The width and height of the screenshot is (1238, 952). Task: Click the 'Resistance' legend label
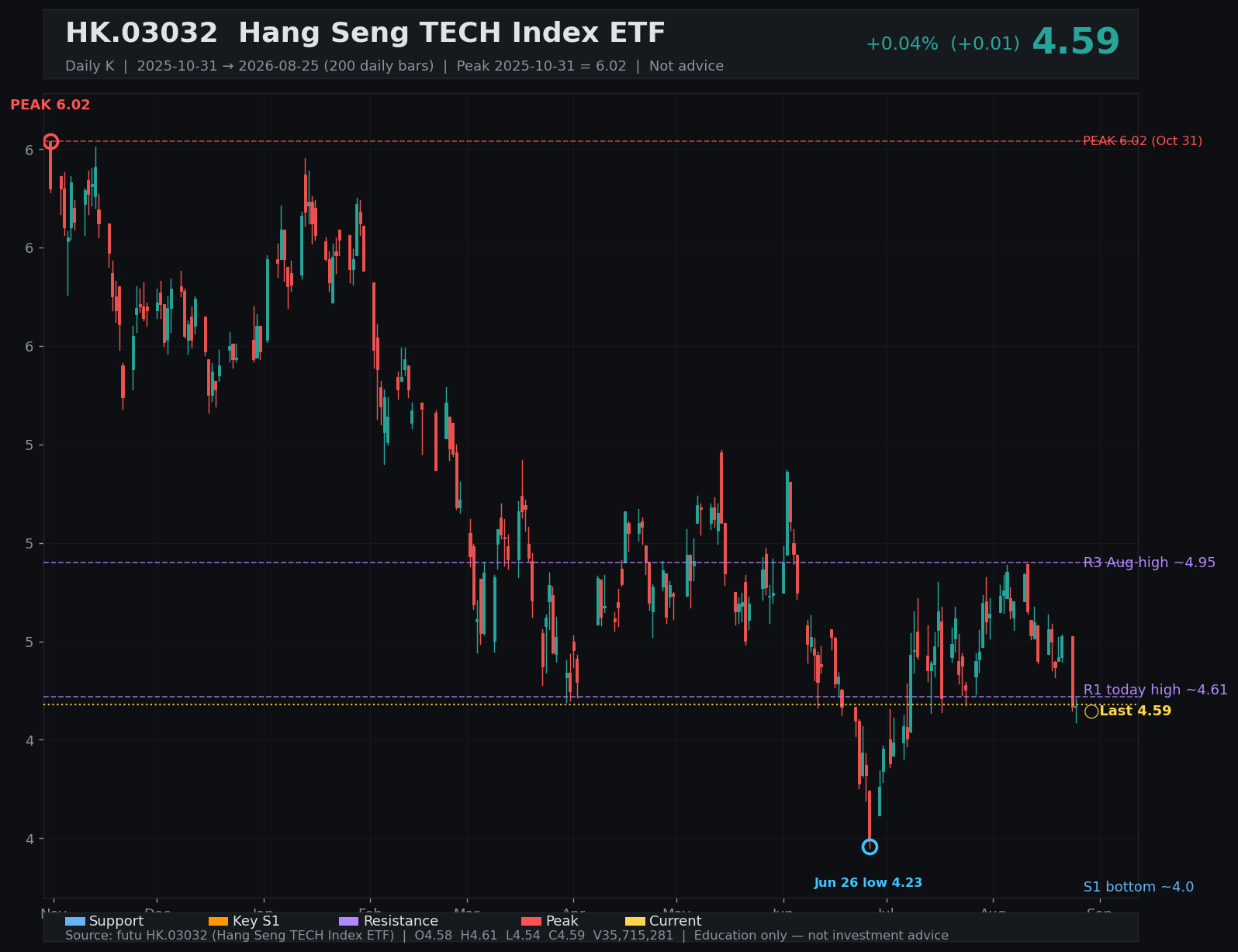401,921
